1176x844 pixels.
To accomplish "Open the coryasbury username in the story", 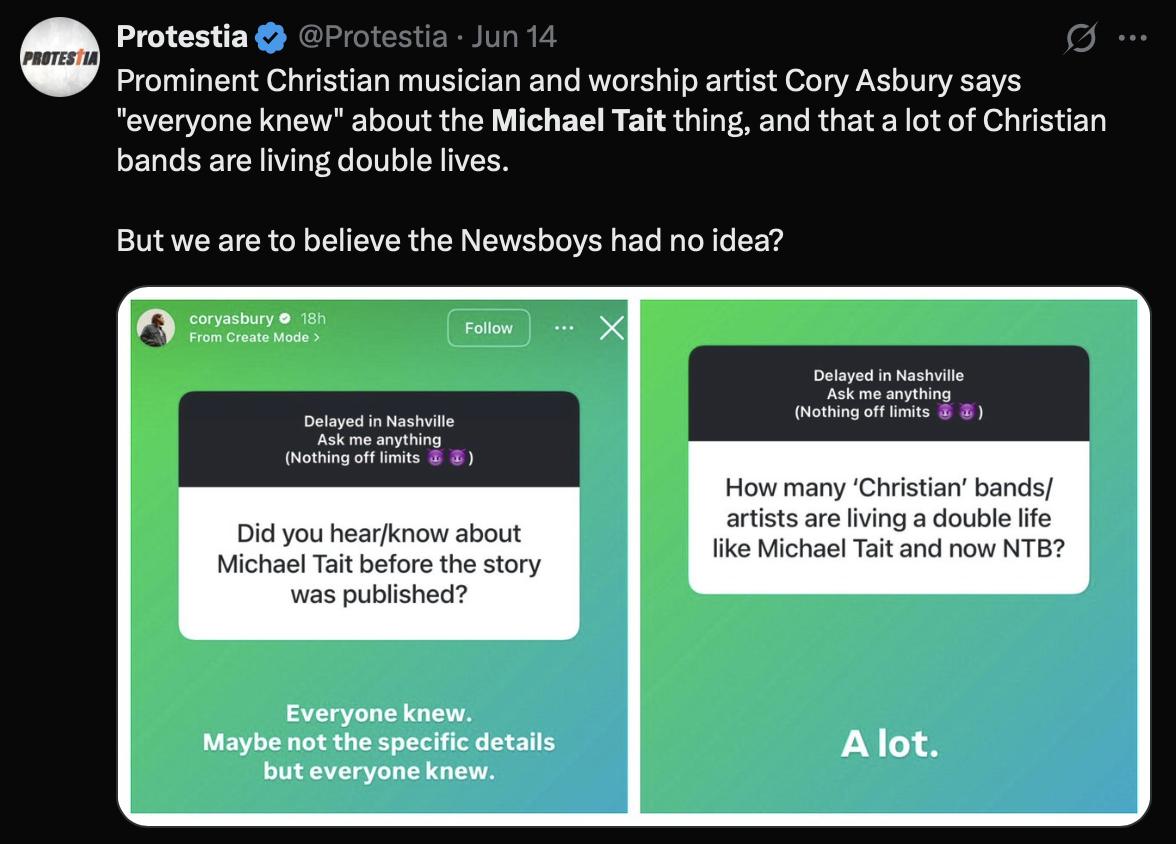I will [x=231, y=319].
